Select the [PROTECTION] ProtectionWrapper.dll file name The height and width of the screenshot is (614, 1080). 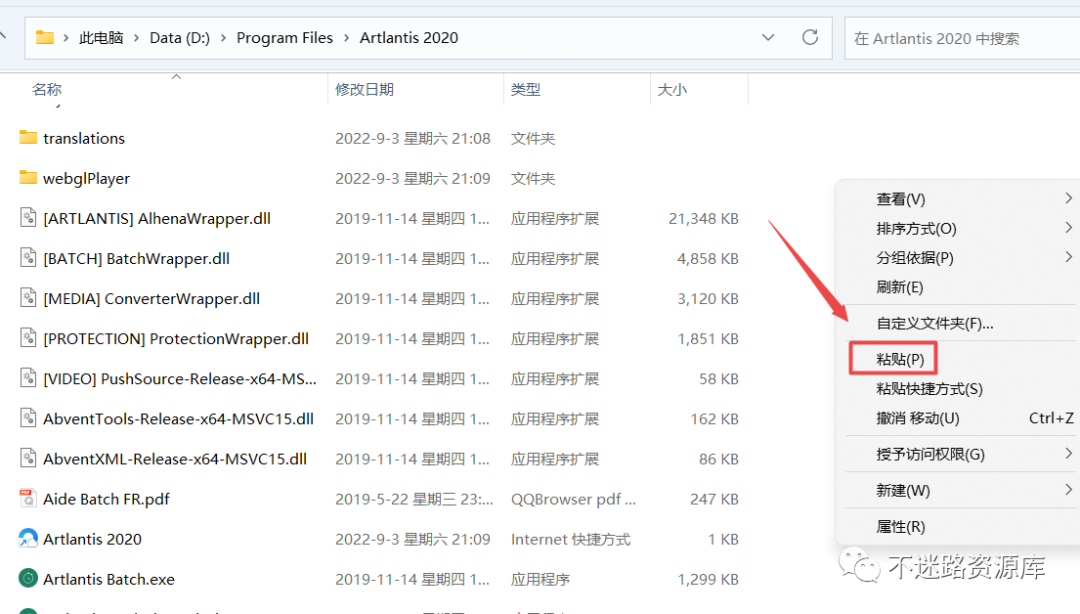(176, 338)
